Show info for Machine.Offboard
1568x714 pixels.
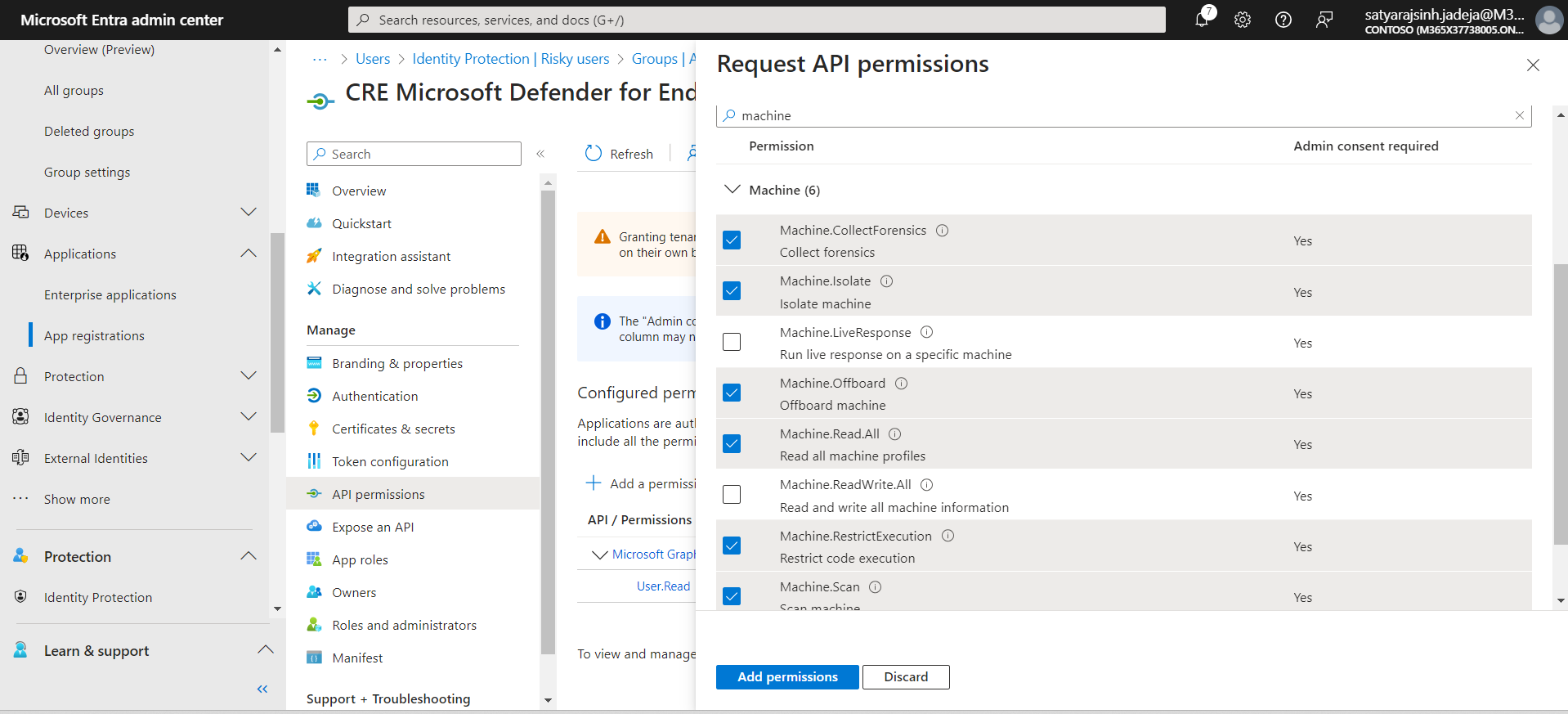901,384
